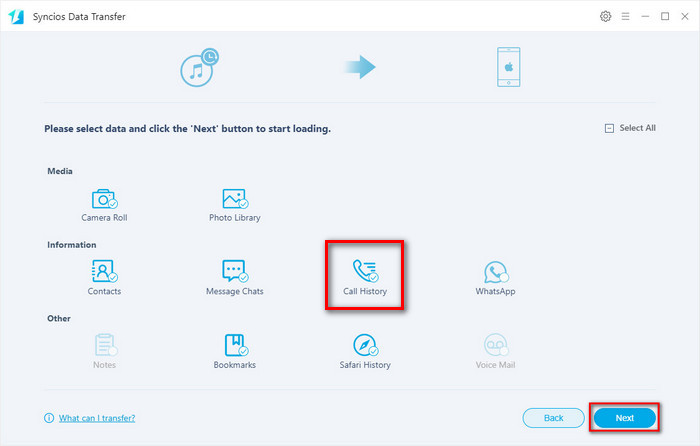Select the Call History data type
This screenshot has width=700, height=446.
click(365, 278)
